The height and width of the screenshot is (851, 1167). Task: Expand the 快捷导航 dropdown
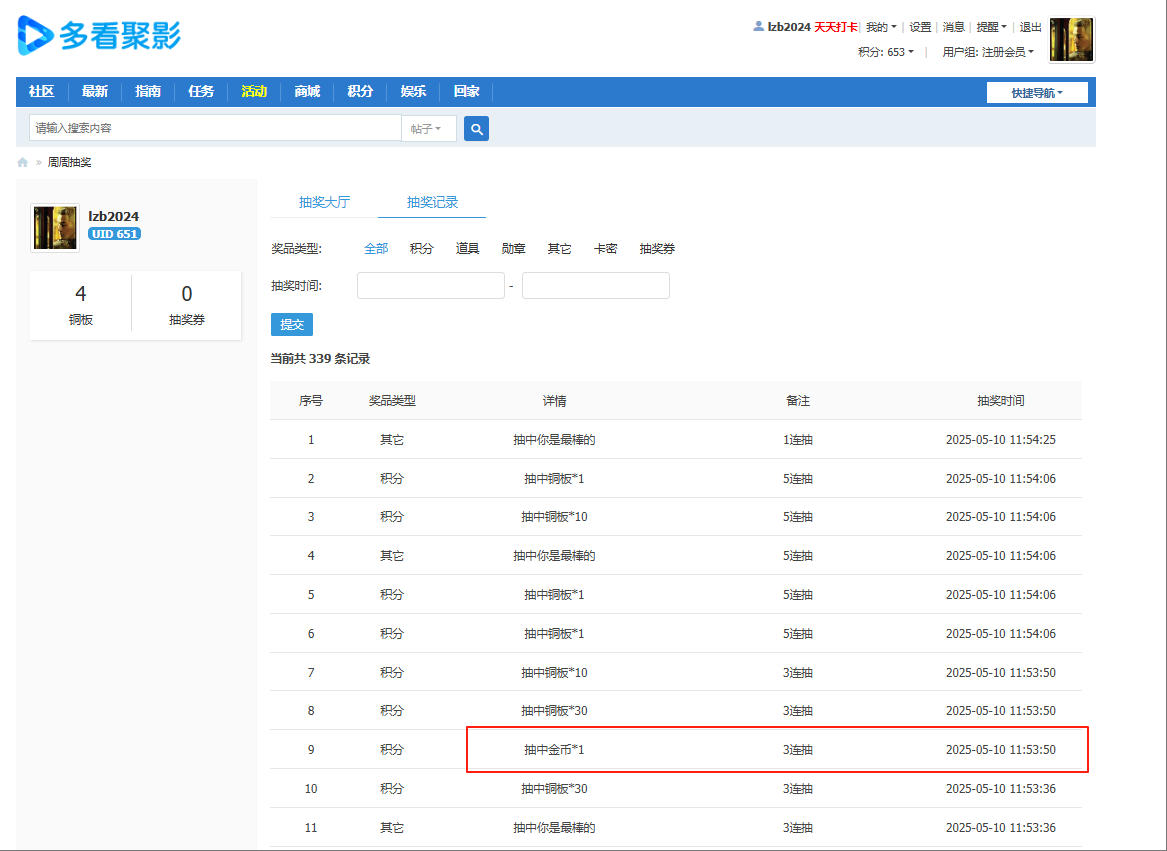coord(1037,92)
